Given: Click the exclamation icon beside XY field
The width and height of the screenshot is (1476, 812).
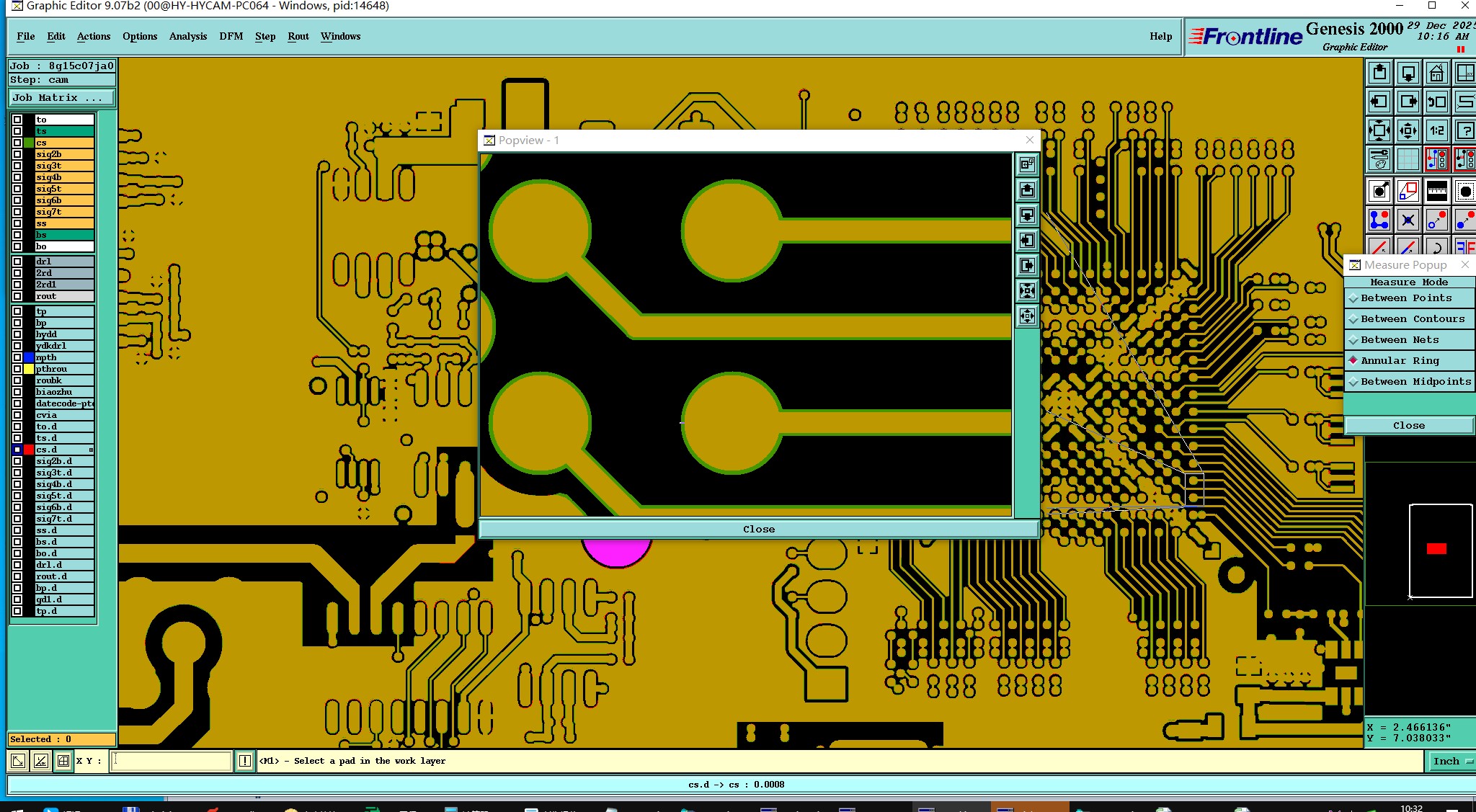Looking at the screenshot, I should click(x=245, y=761).
